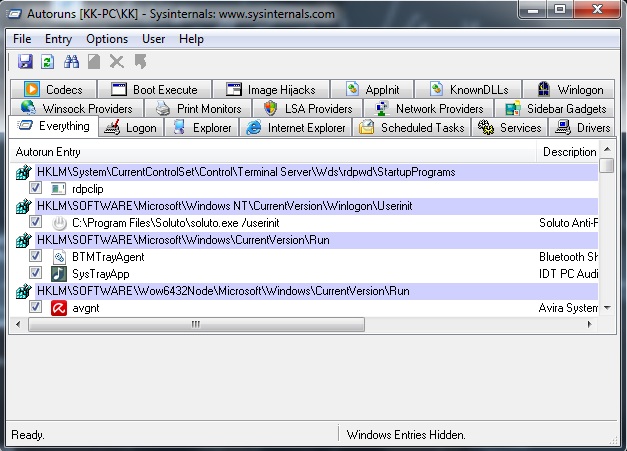Click the Description column header
This screenshot has height=451, width=627.
coord(568,152)
